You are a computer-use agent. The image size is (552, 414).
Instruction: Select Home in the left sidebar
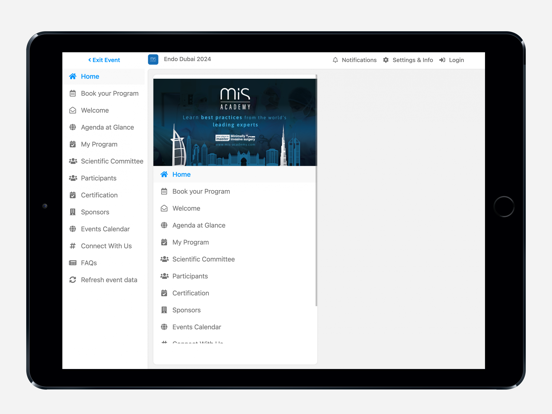click(x=90, y=76)
